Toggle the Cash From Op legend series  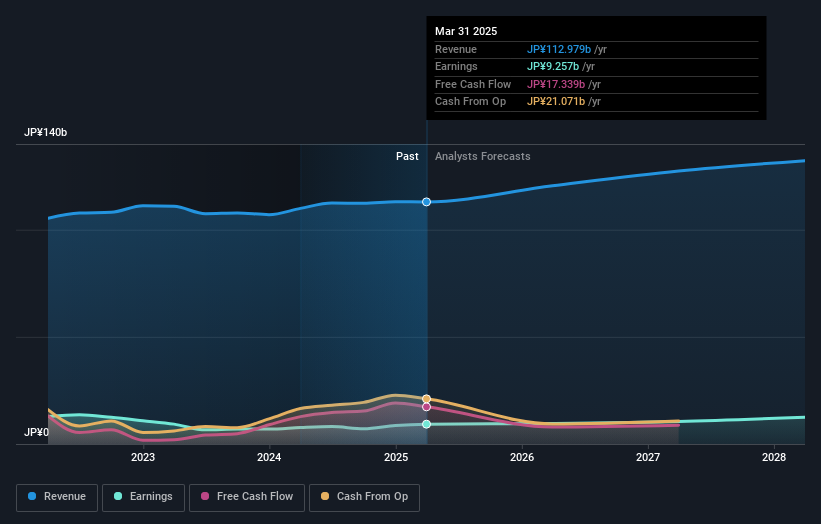click(364, 497)
